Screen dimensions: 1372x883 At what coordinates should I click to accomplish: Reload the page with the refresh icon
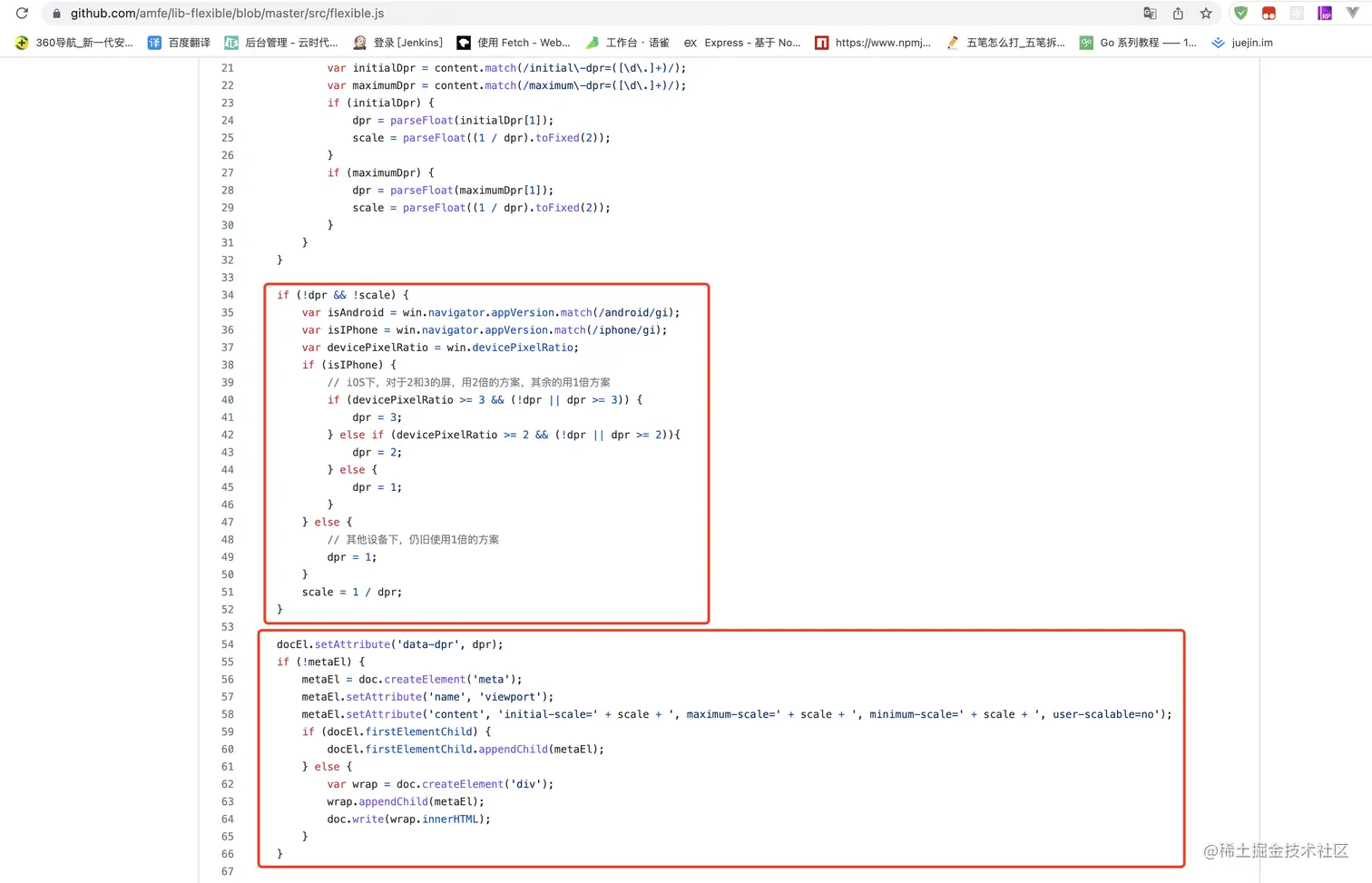point(22,14)
